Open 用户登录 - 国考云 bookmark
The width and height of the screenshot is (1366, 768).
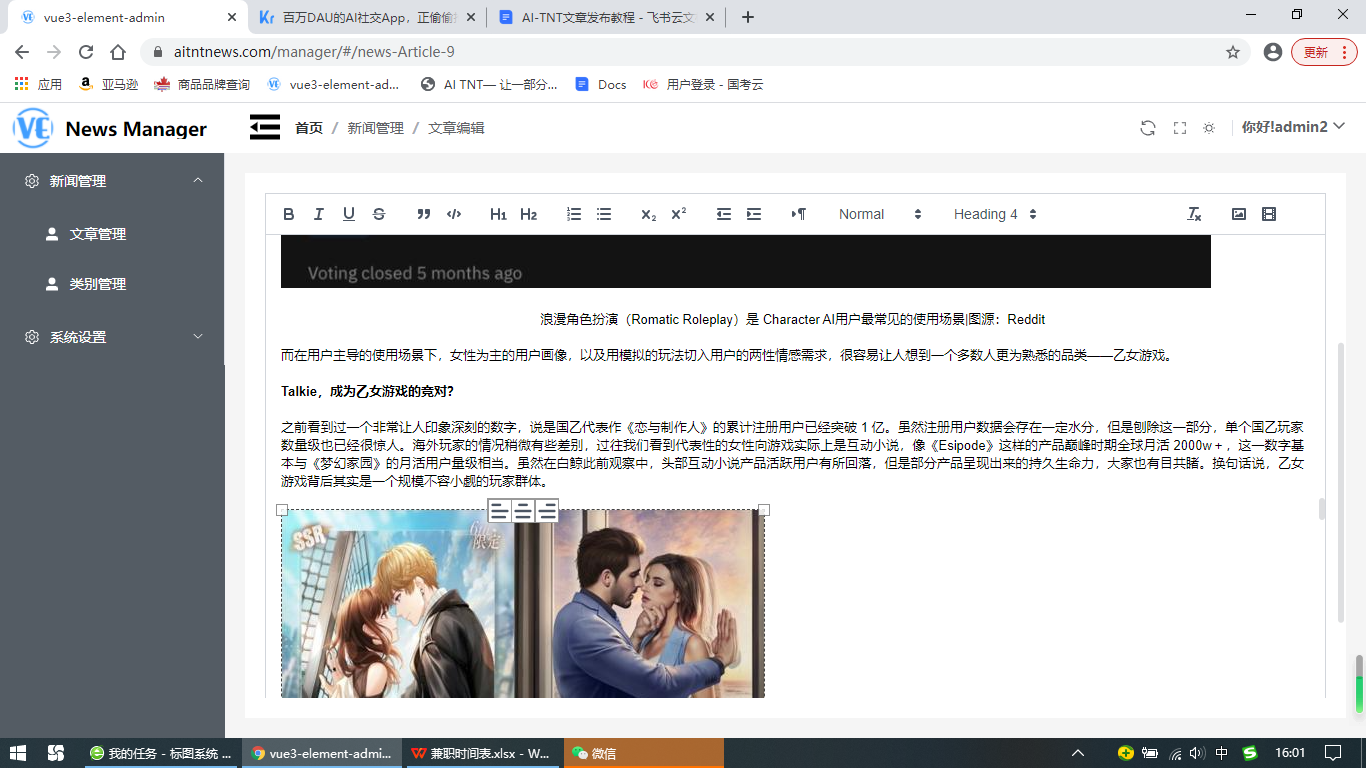[x=703, y=84]
